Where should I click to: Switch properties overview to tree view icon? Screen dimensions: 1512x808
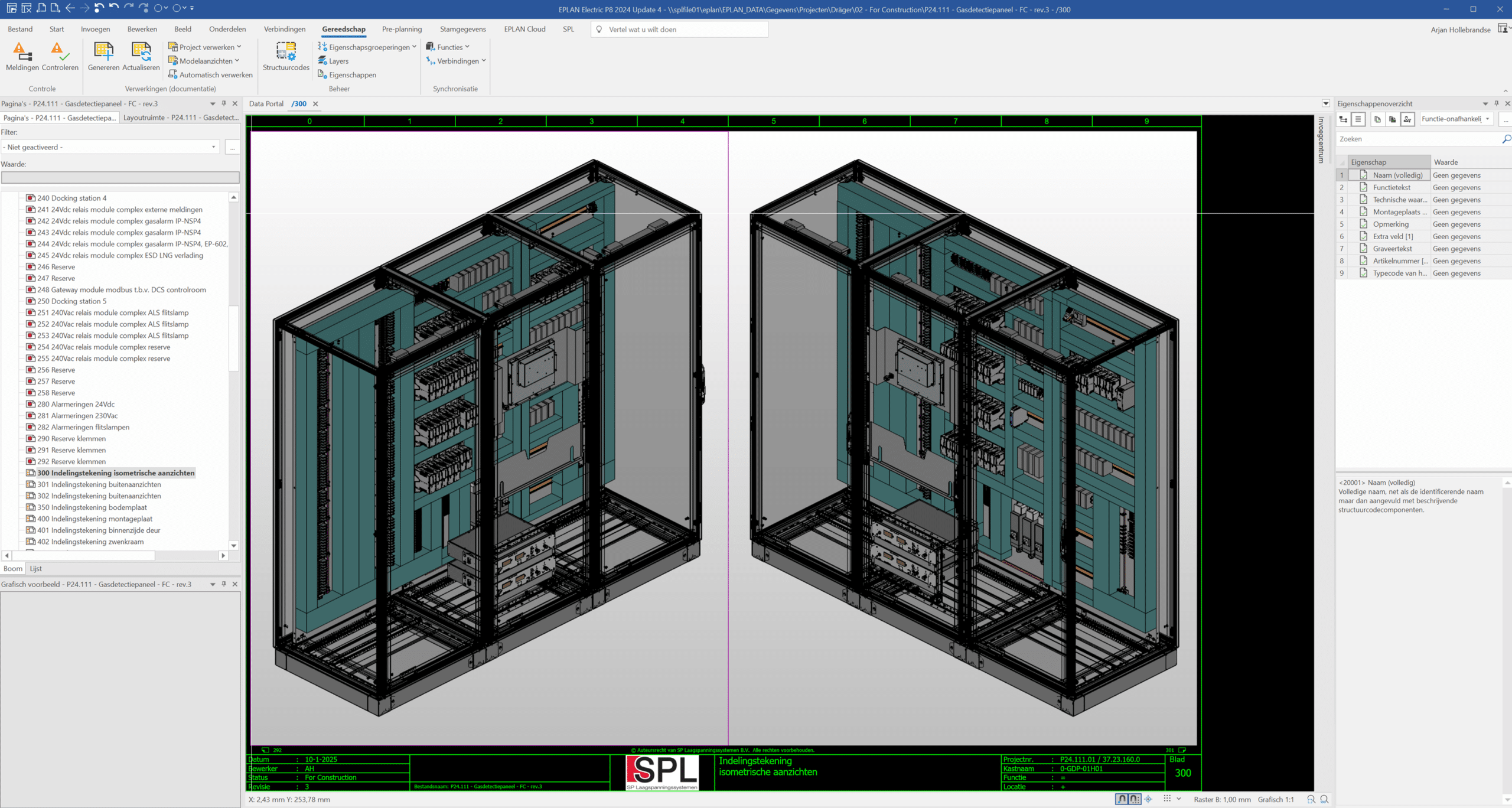(1343, 119)
